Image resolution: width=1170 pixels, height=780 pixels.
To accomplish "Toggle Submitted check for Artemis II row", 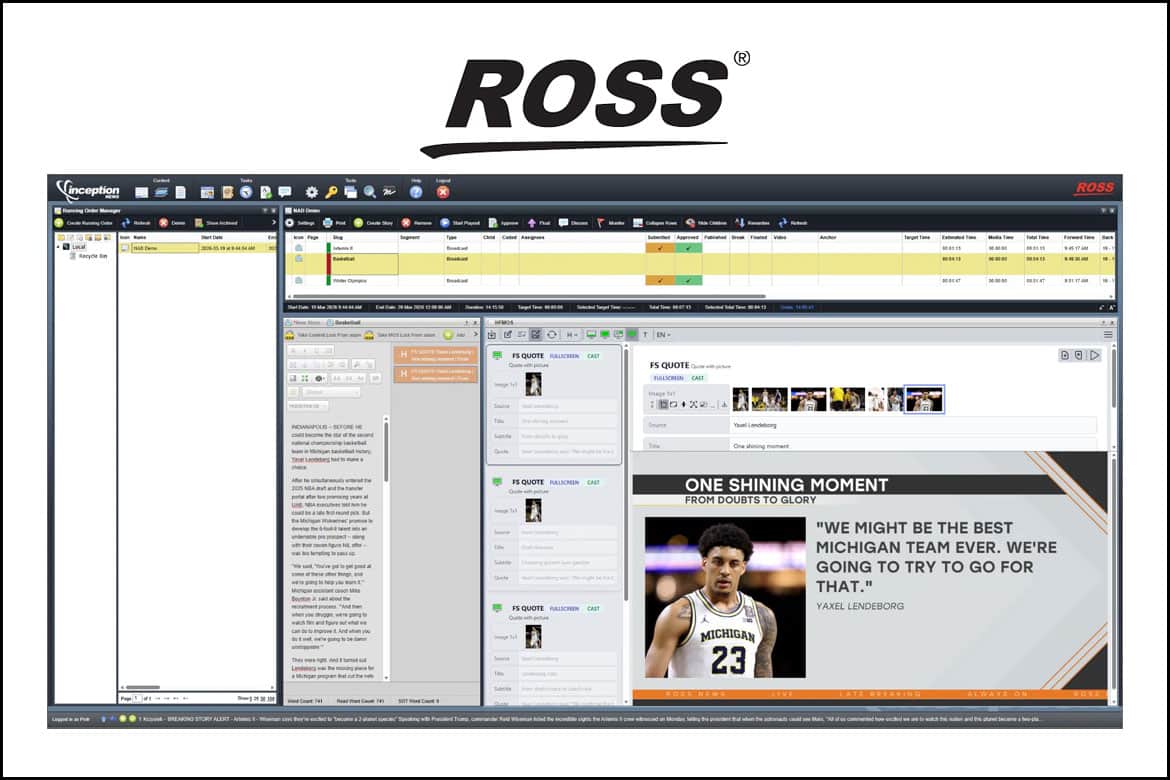I will [659, 248].
